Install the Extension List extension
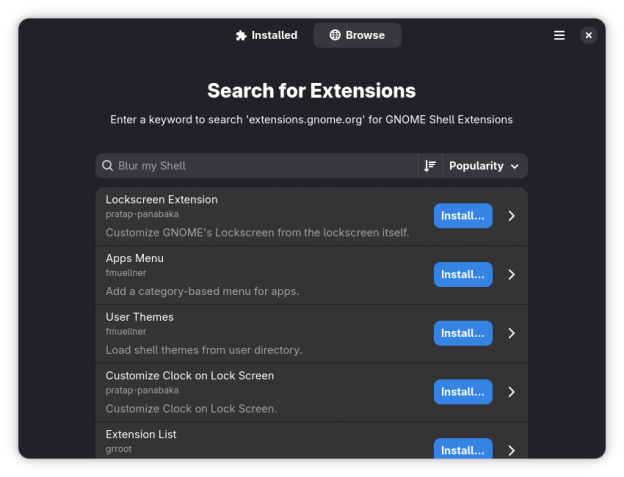The height and width of the screenshot is (477, 624). 463,449
